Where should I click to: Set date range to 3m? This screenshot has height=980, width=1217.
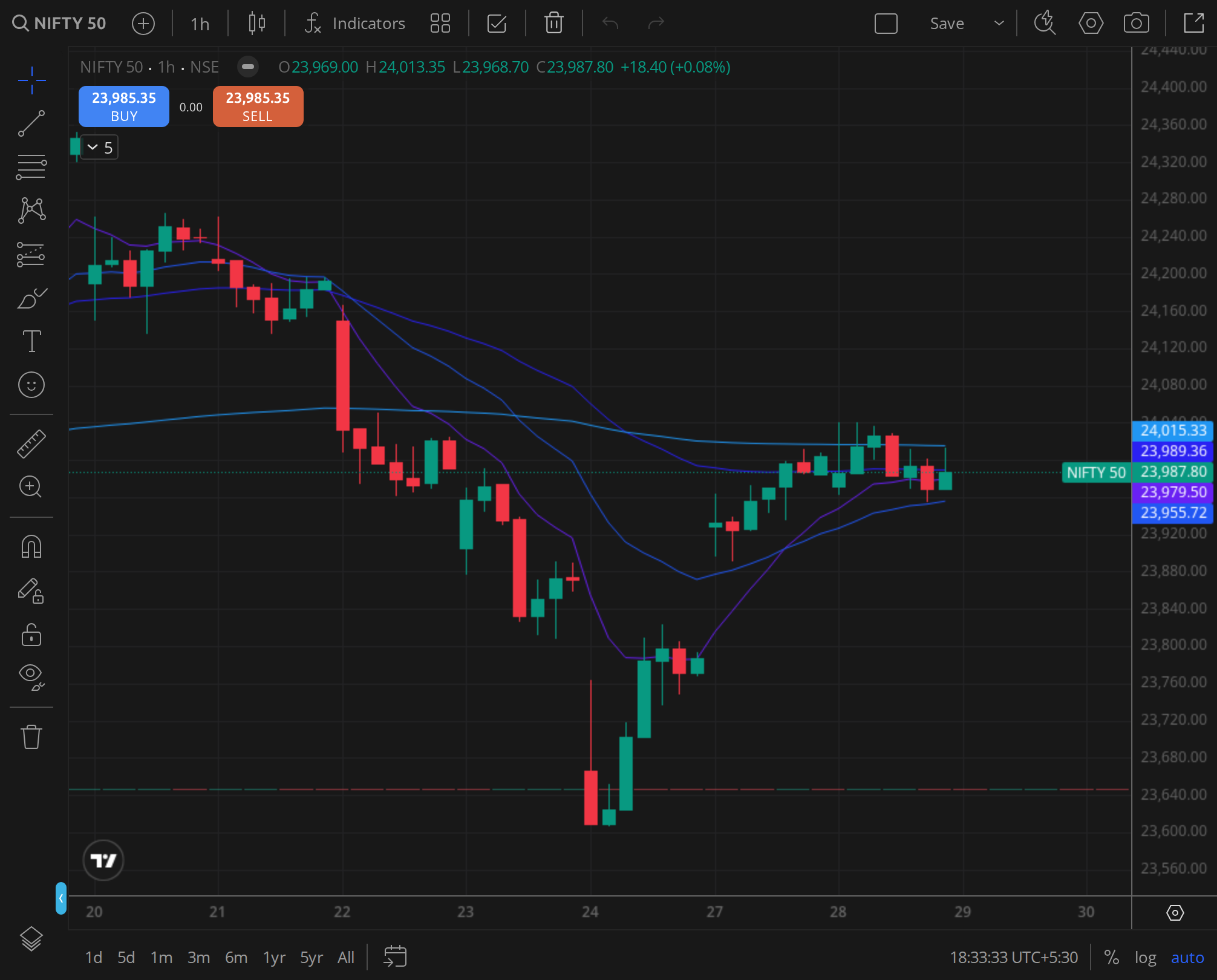198,958
